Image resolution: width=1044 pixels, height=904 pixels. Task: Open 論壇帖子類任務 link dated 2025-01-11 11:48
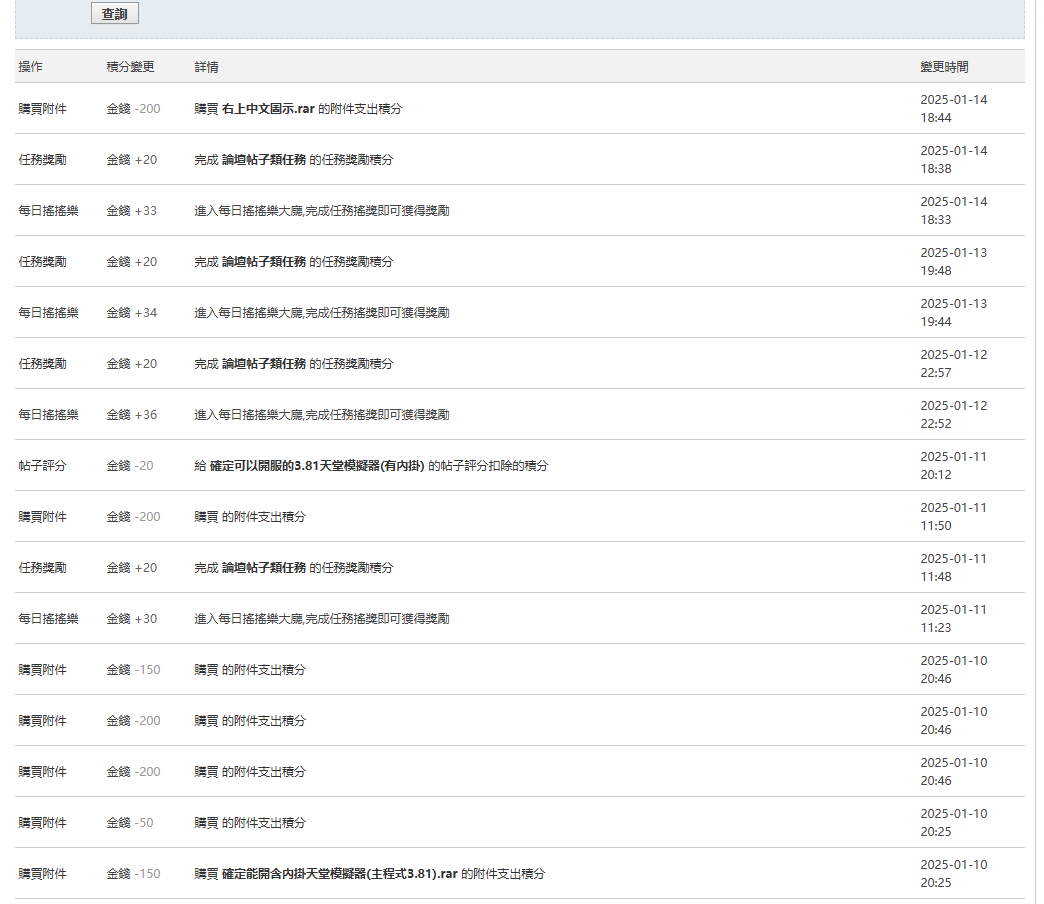click(x=264, y=568)
